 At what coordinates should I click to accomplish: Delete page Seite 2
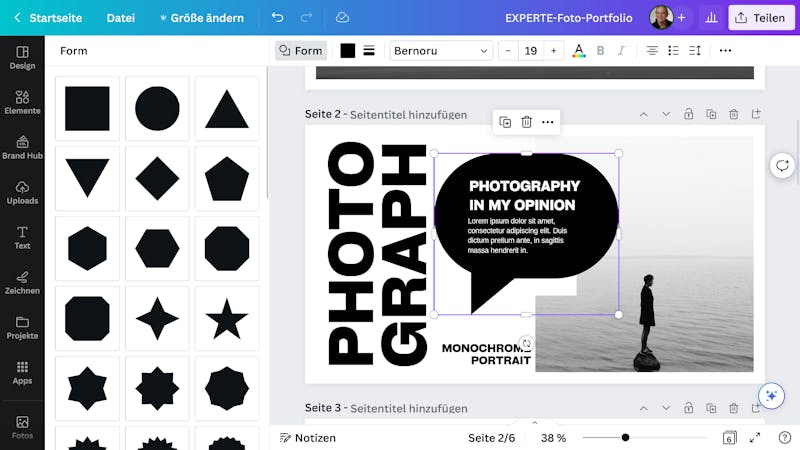pyautogui.click(x=734, y=114)
